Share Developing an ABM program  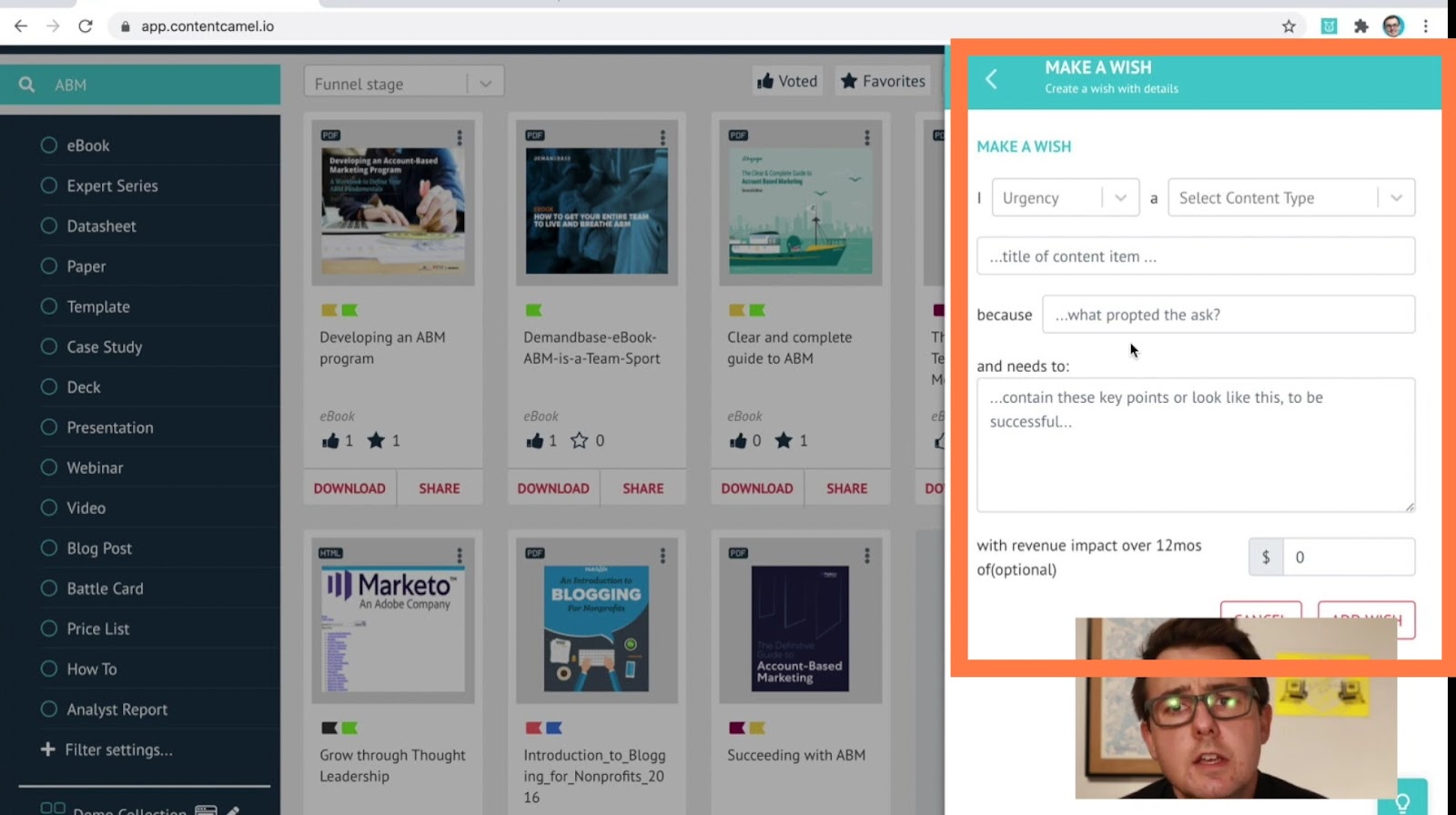[440, 488]
